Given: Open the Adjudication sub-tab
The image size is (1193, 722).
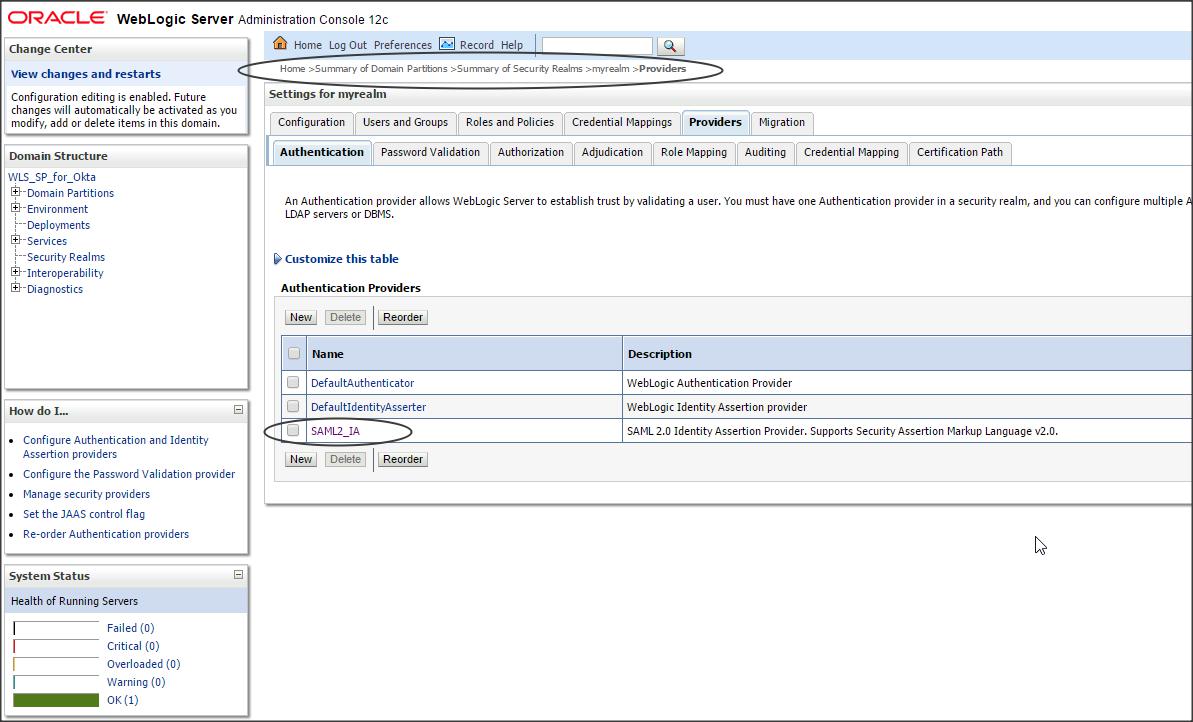Looking at the screenshot, I should pyautogui.click(x=612, y=153).
